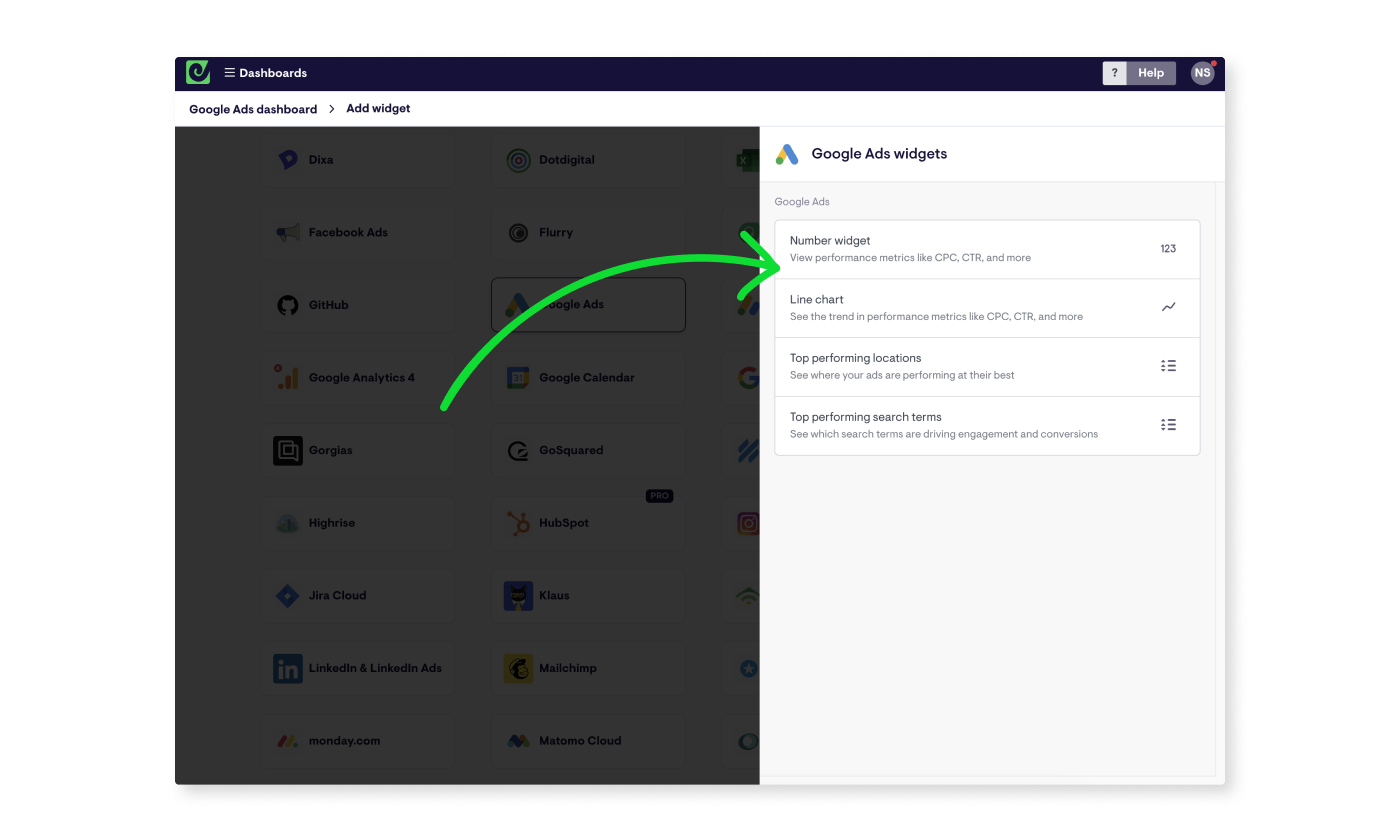Select Top performing search terms widget
Viewport: 1400px width, 840px height.
point(987,426)
